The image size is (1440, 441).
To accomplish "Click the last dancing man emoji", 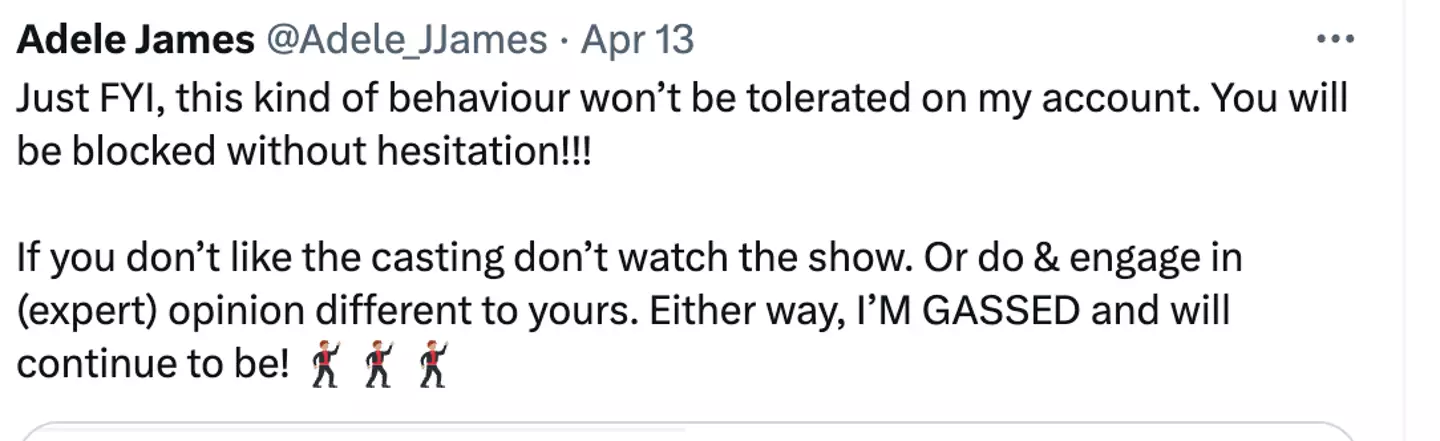I will 433,364.
